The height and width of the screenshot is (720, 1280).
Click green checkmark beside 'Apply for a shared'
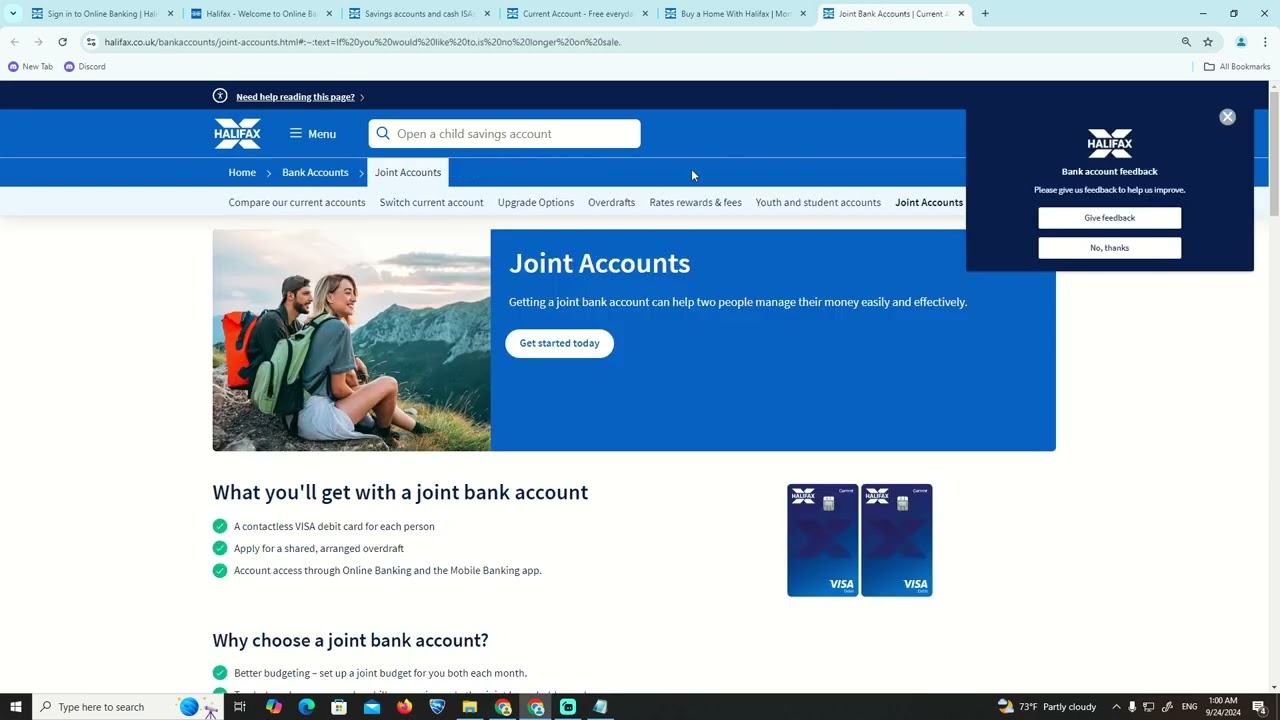coord(220,548)
